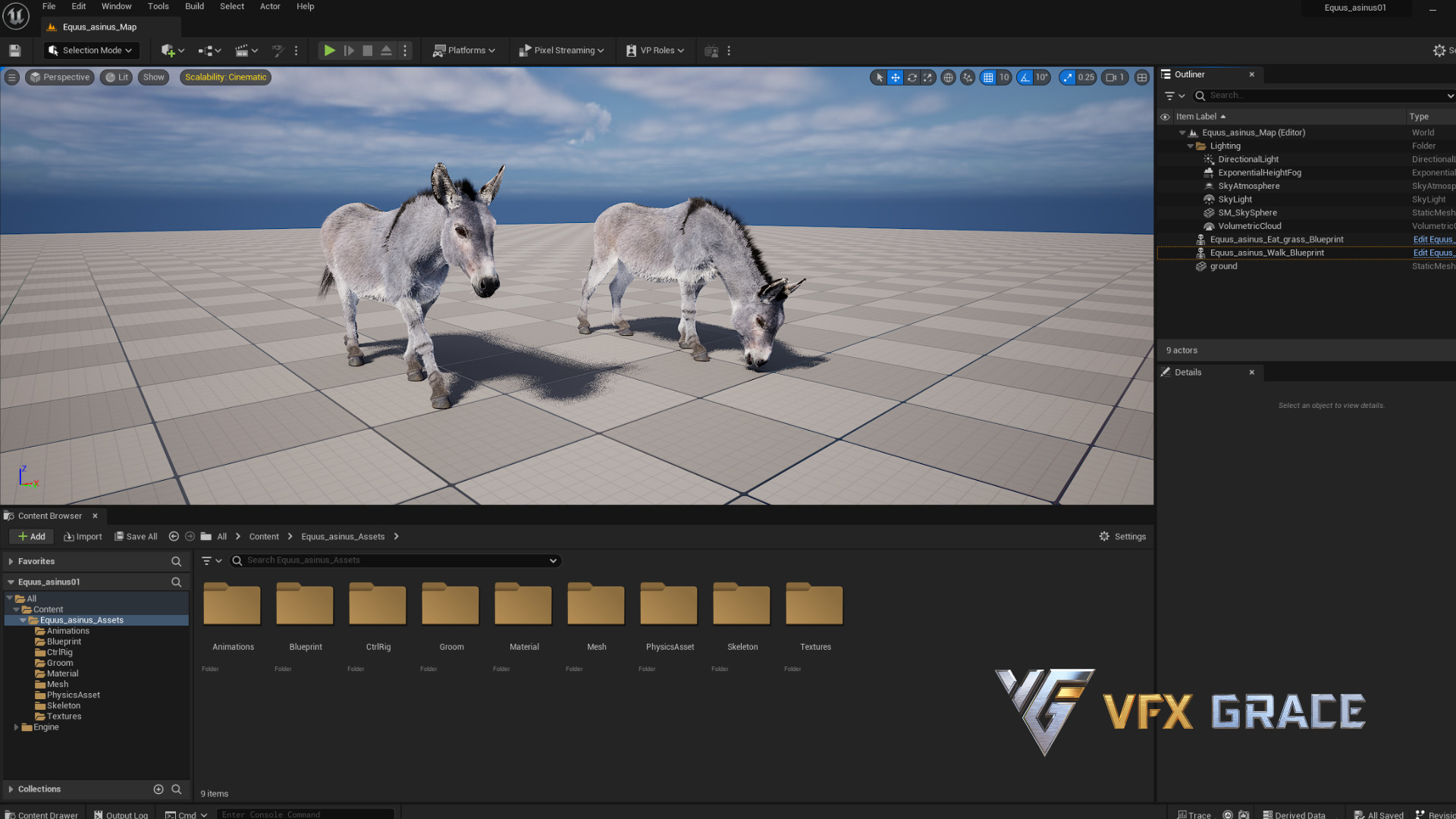This screenshot has width=1456, height=819.
Task: Toggle scale snapping in the viewport
Action: [x=1068, y=77]
